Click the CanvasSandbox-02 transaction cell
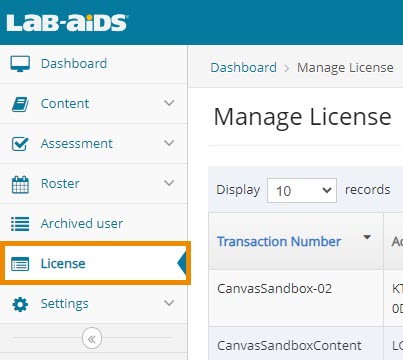The height and width of the screenshot is (360, 403). 296,298
